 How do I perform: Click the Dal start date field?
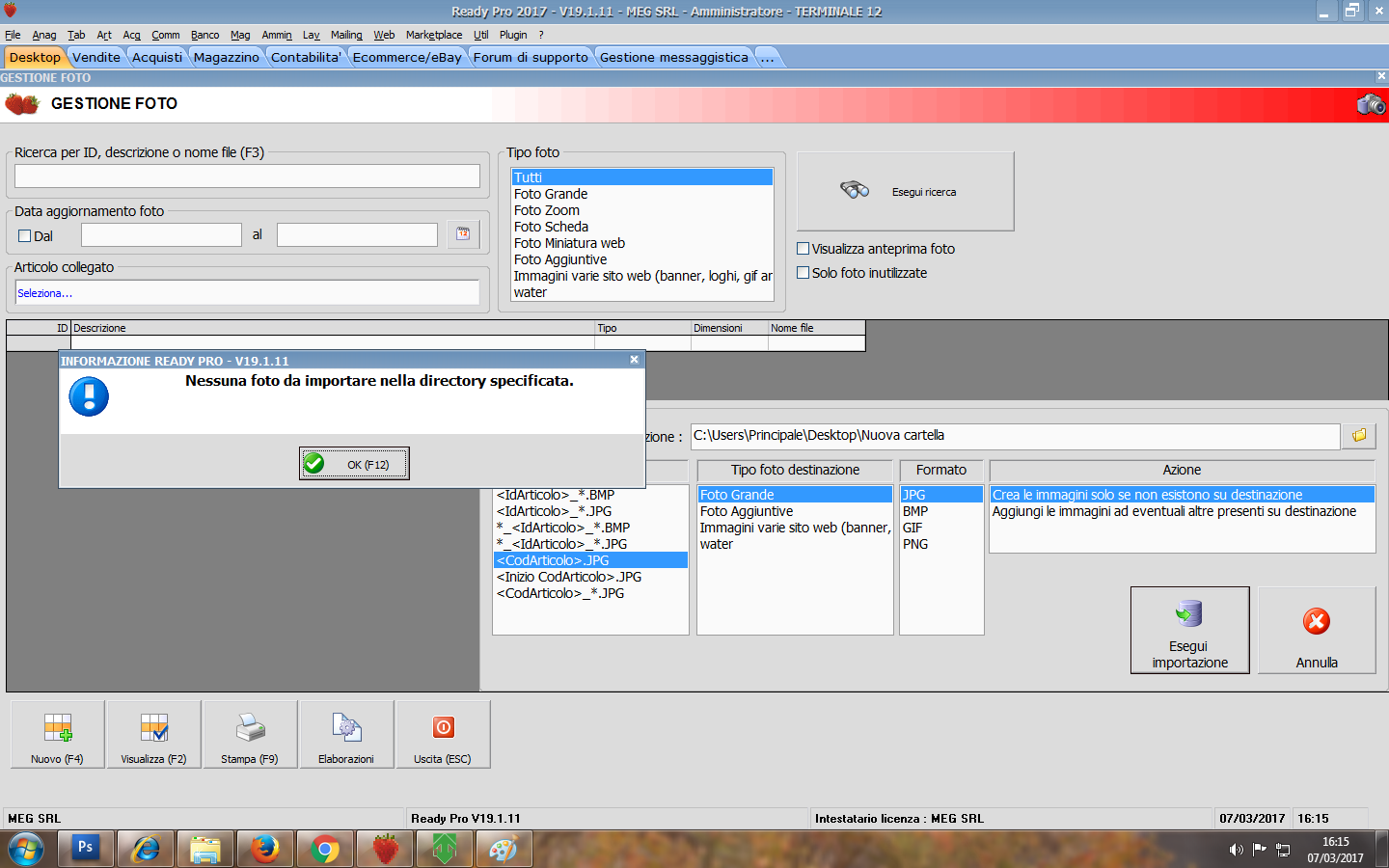click(161, 234)
